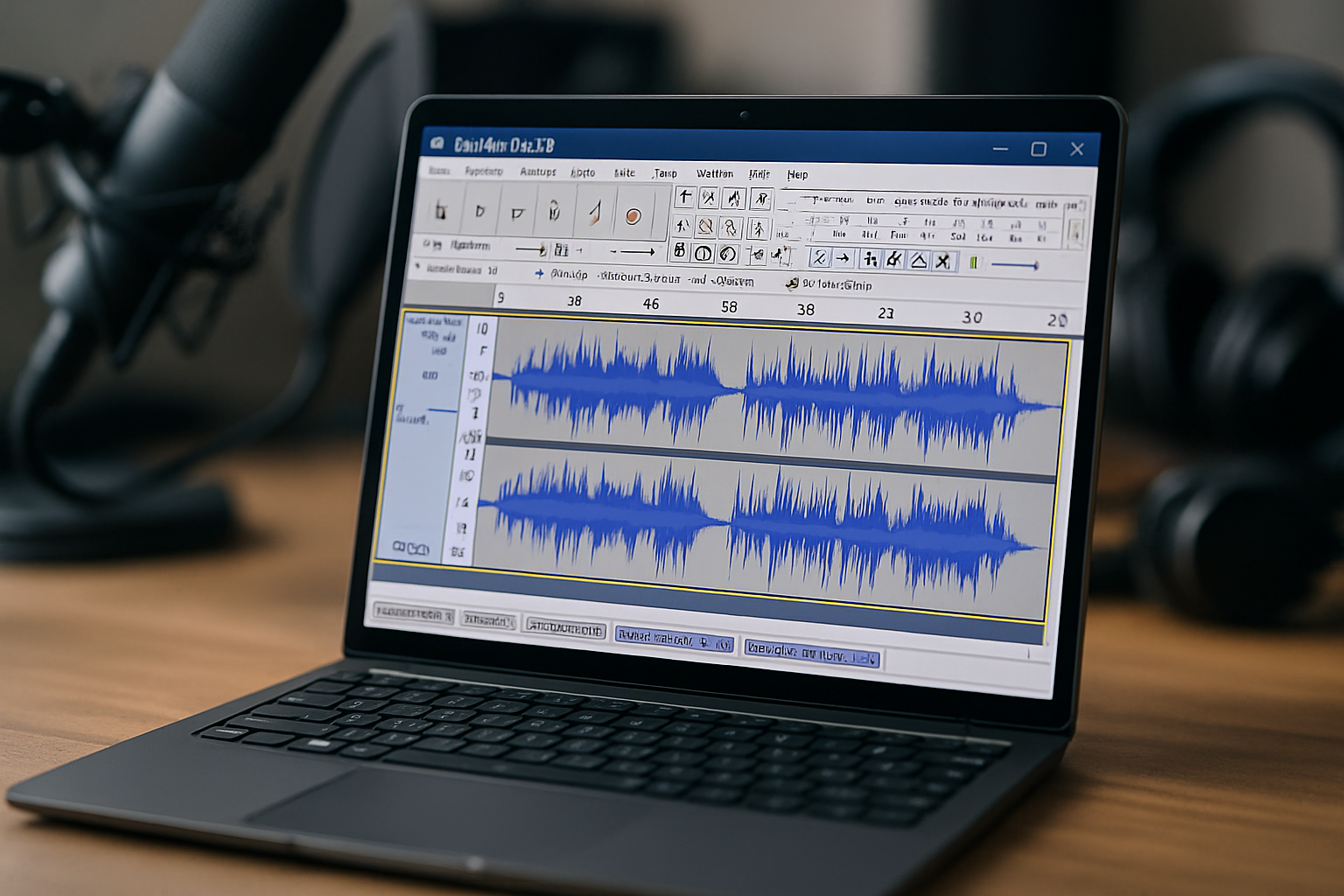Click timeline ruler at mark 30
The height and width of the screenshot is (896, 1344).
click(x=972, y=317)
